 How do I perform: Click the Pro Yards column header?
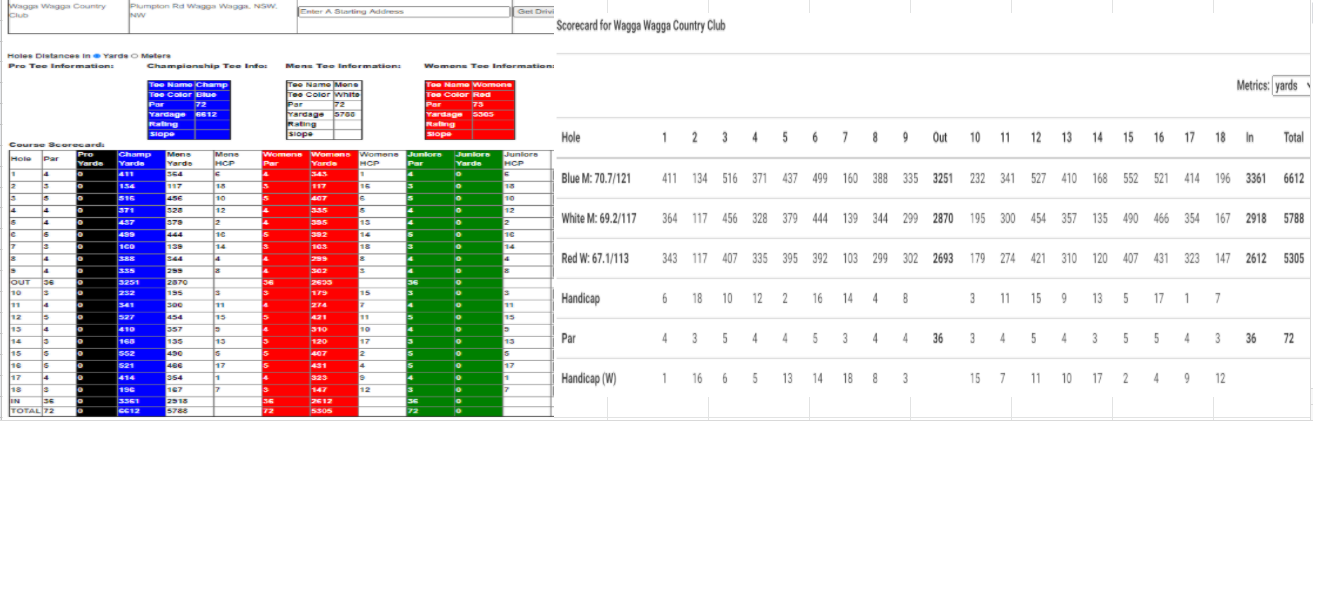pyautogui.click(x=96, y=159)
